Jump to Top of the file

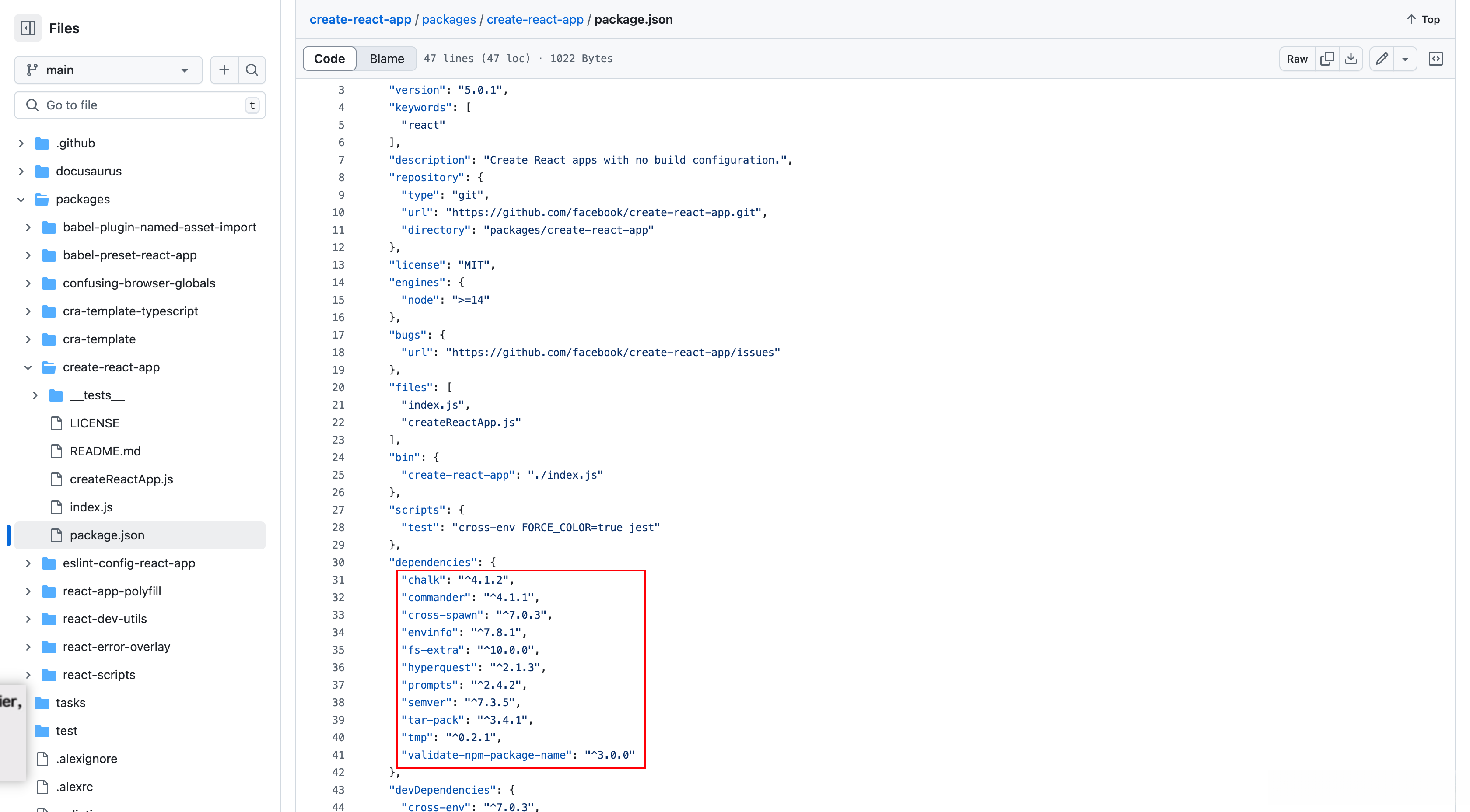click(1423, 19)
